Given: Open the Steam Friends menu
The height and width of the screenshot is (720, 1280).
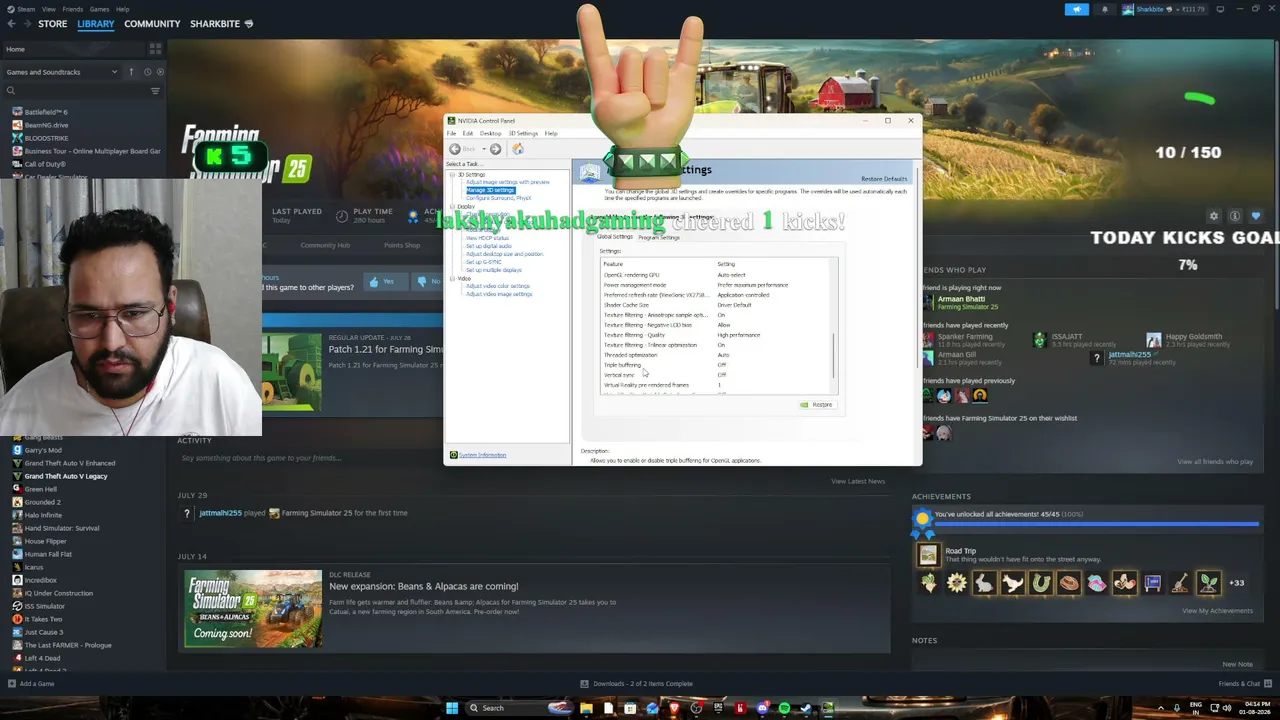Looking at the screenshot, I should (73, 9).
